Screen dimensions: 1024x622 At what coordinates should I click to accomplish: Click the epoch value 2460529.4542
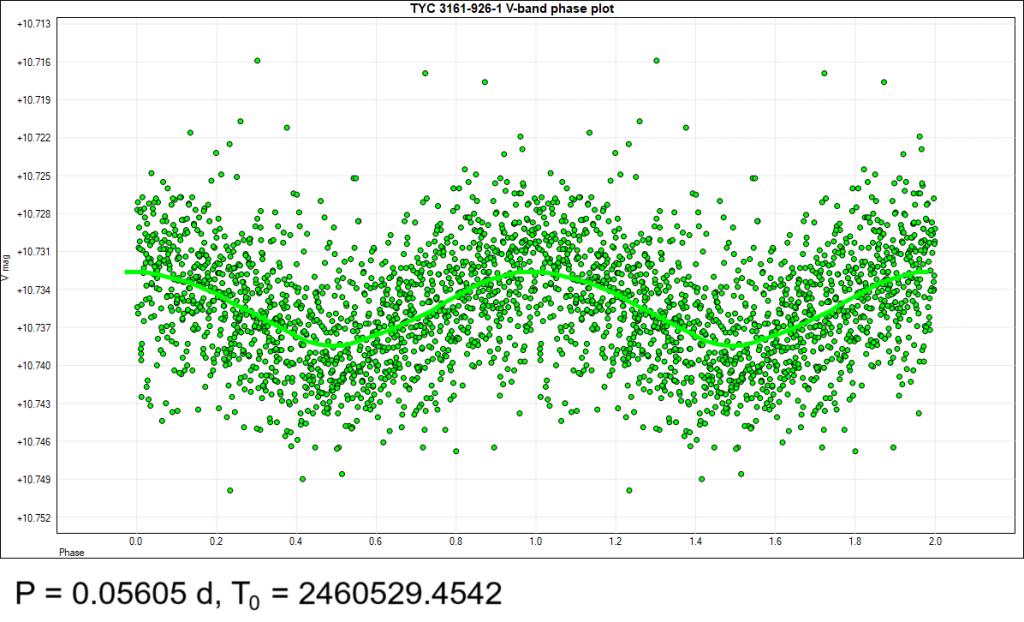coord(400,593)
